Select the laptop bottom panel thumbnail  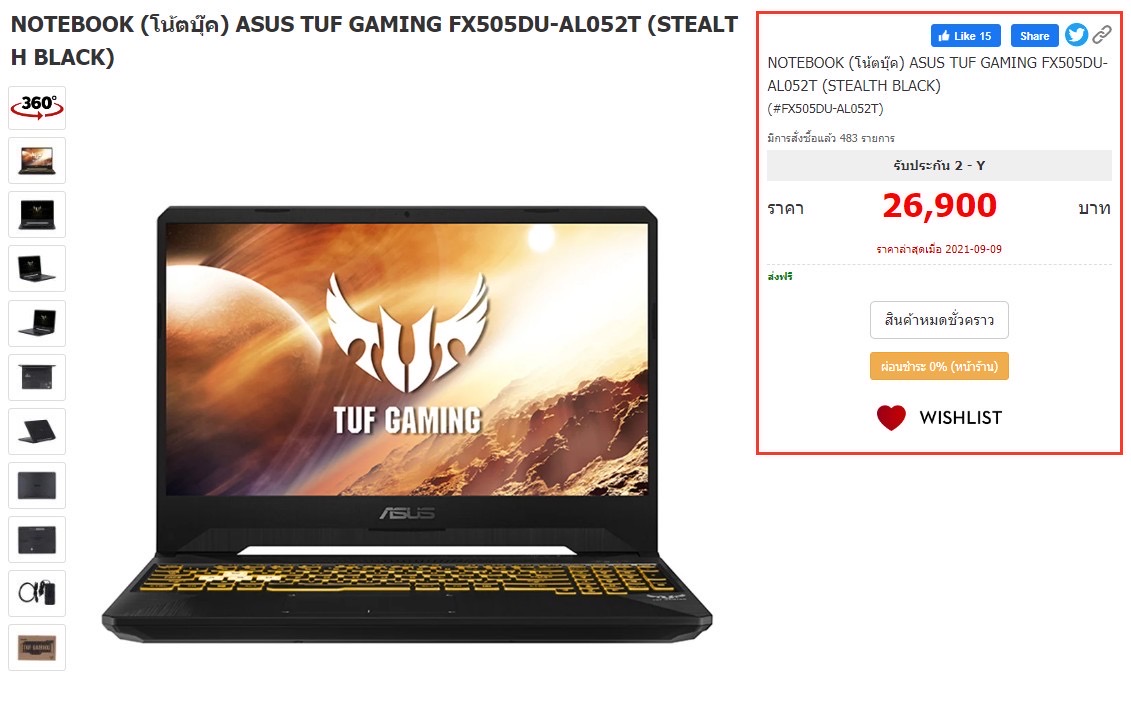pos(37,539)
